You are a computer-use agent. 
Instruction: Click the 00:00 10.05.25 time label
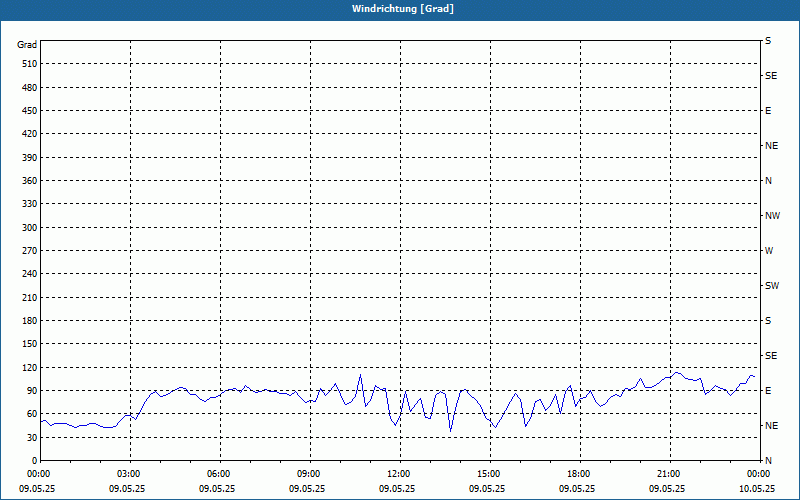757,481
